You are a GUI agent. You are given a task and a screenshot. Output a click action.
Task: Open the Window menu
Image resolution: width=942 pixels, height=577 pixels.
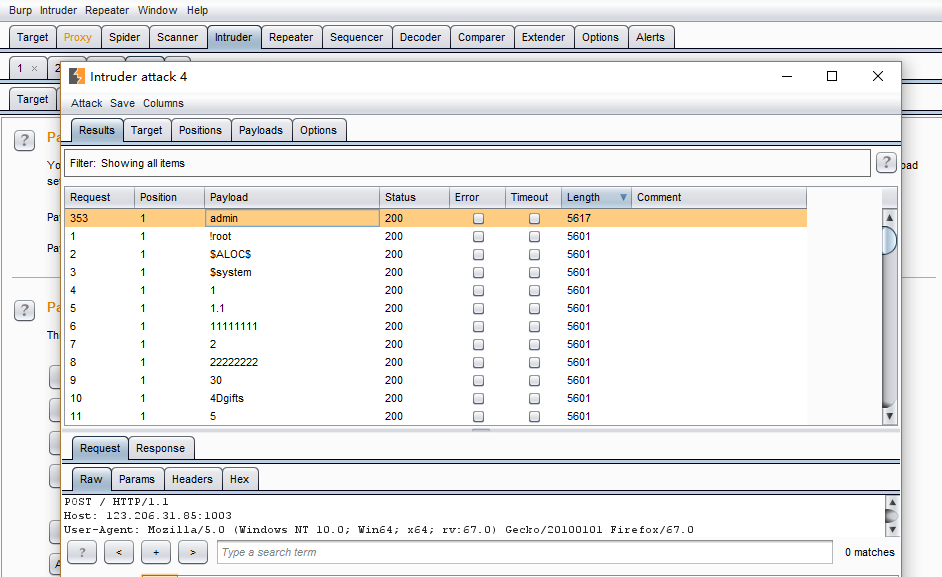coord(157,10)
